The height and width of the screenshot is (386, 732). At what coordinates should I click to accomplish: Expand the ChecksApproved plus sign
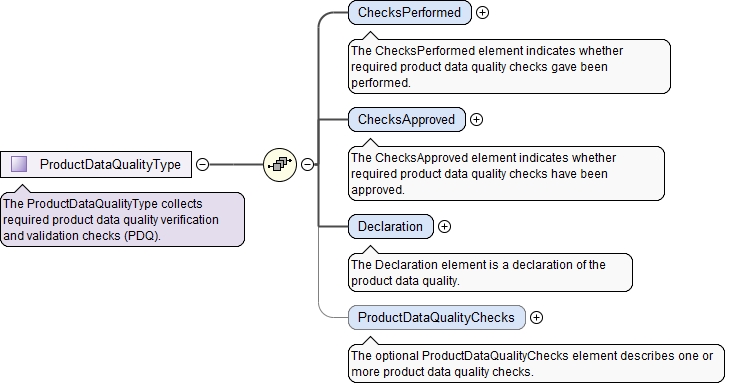[476, 119]
